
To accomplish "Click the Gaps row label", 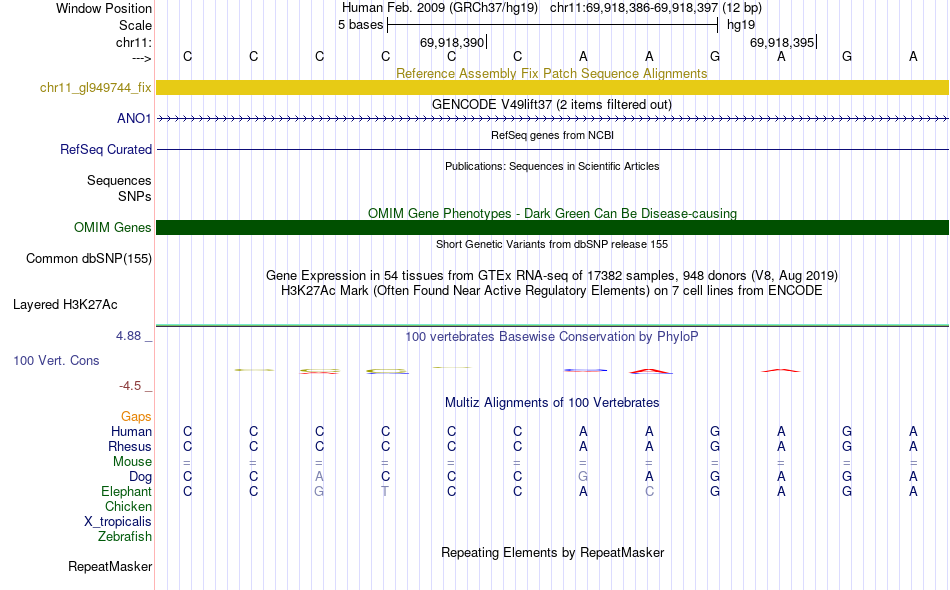I will pos(136,416).
